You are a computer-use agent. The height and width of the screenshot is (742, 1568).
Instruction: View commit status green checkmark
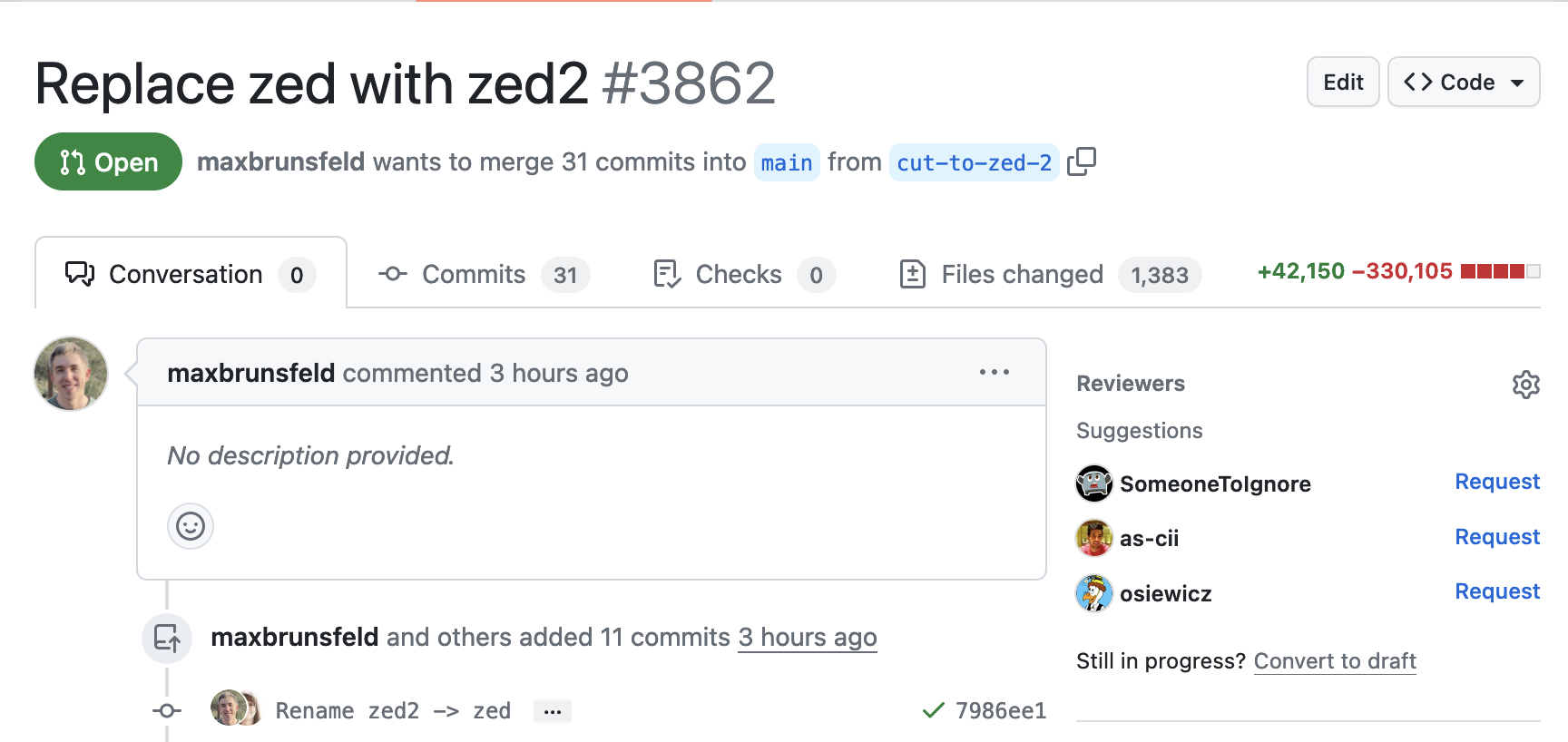coord(933,711)
